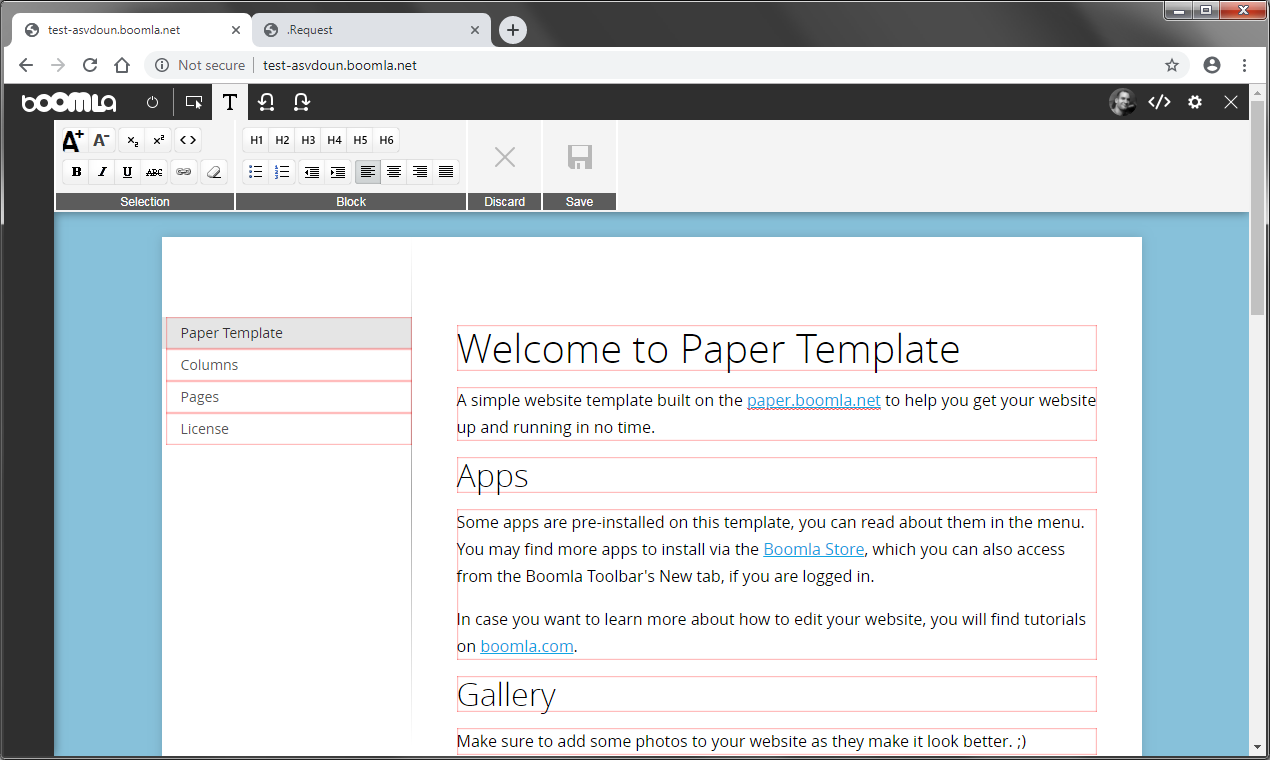
Task: Switch to the .Request browser tab
Action: pyautogui.click(x=370, y=30)
